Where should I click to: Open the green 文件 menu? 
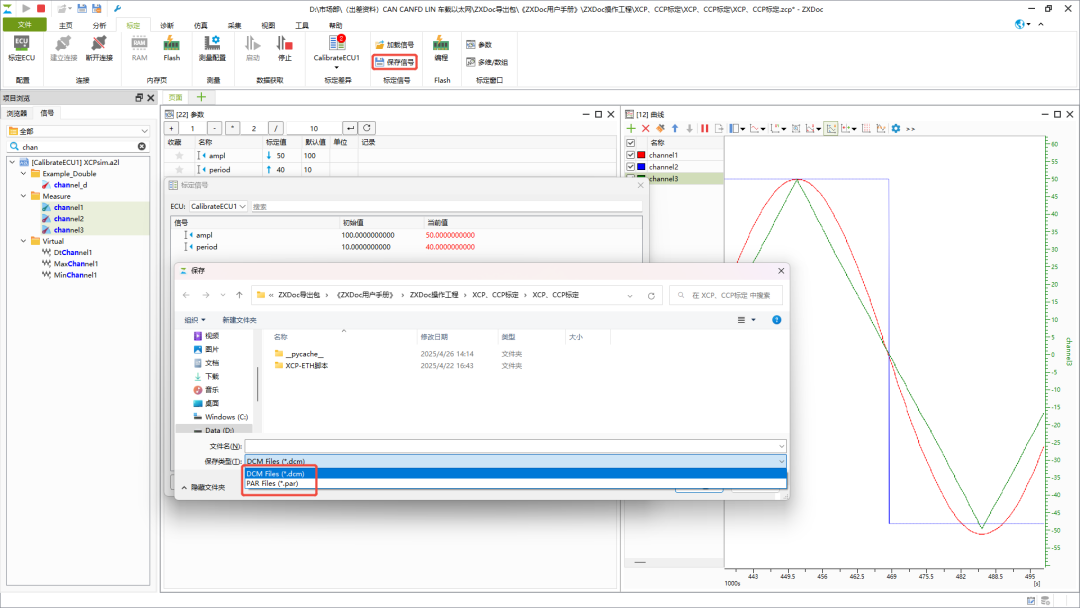tap(25, 25)
